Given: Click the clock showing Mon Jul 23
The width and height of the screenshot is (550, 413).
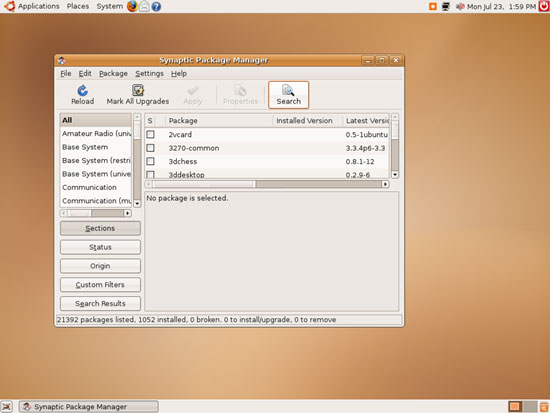Looking at the screenshot, I should click(x=501, y=6).
